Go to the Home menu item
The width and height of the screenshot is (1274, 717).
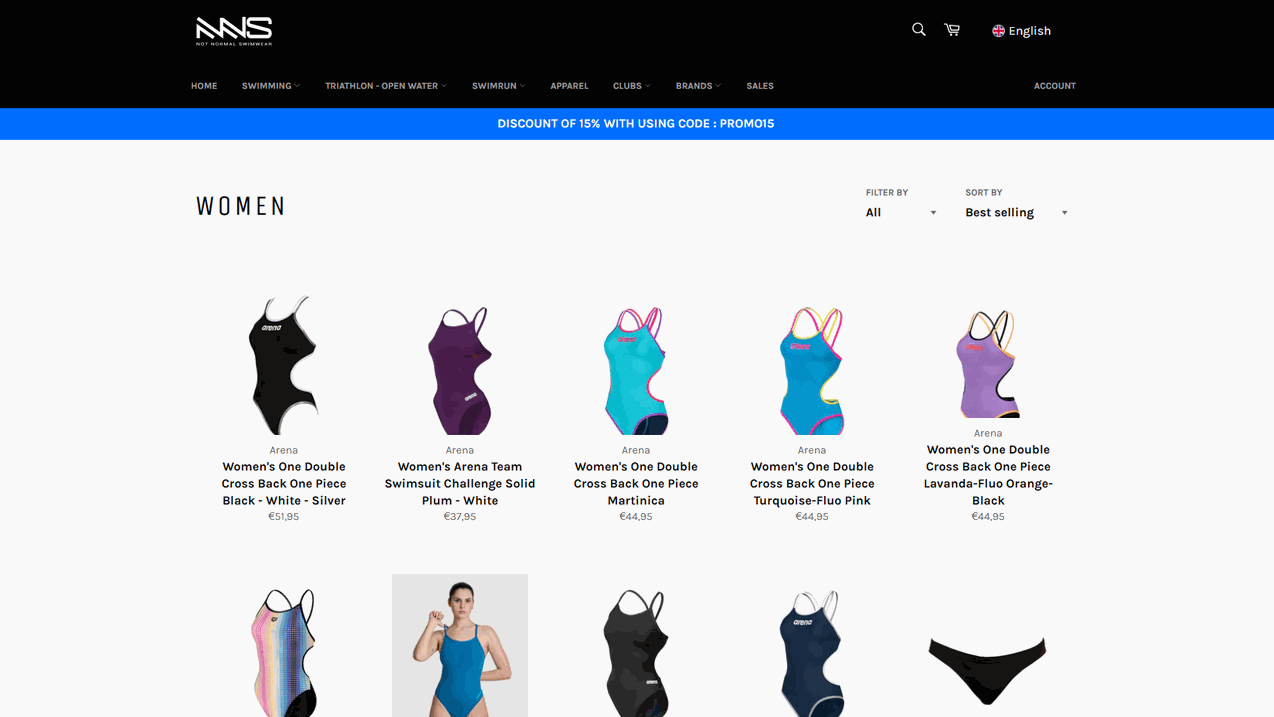[x=204, y=86]
